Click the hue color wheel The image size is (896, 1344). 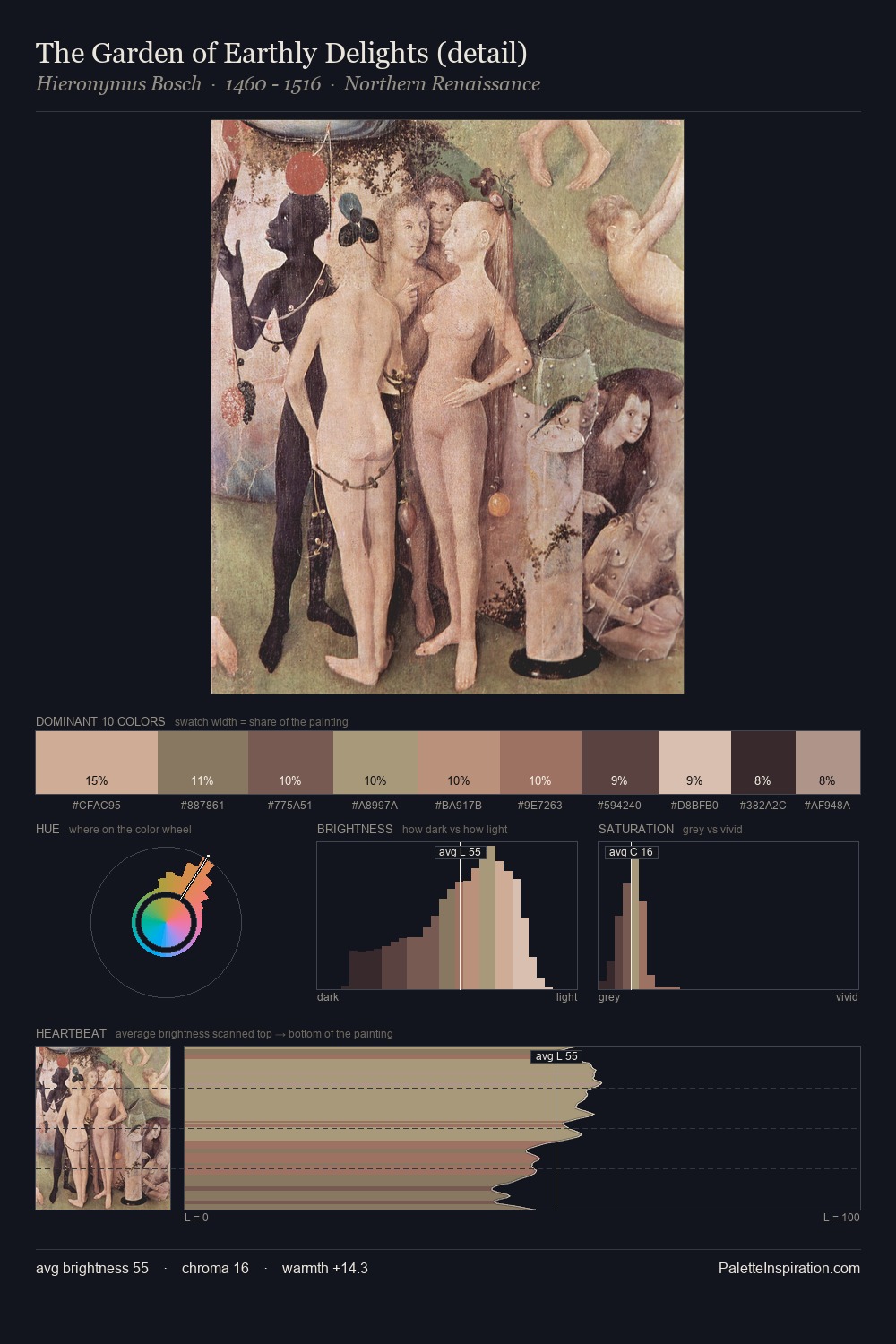click(x=166, y=922)
